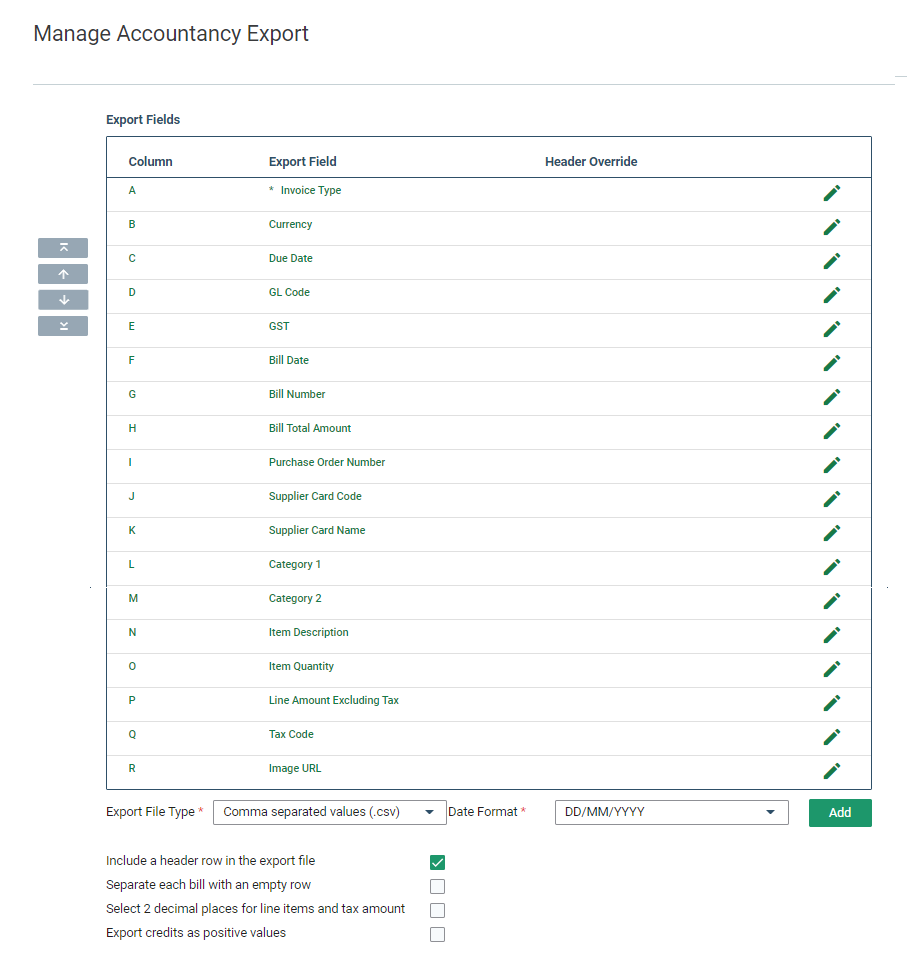The width and height of the screenshot is (908, 966).
Task: Move selected field to top
Action: (63, 248)
